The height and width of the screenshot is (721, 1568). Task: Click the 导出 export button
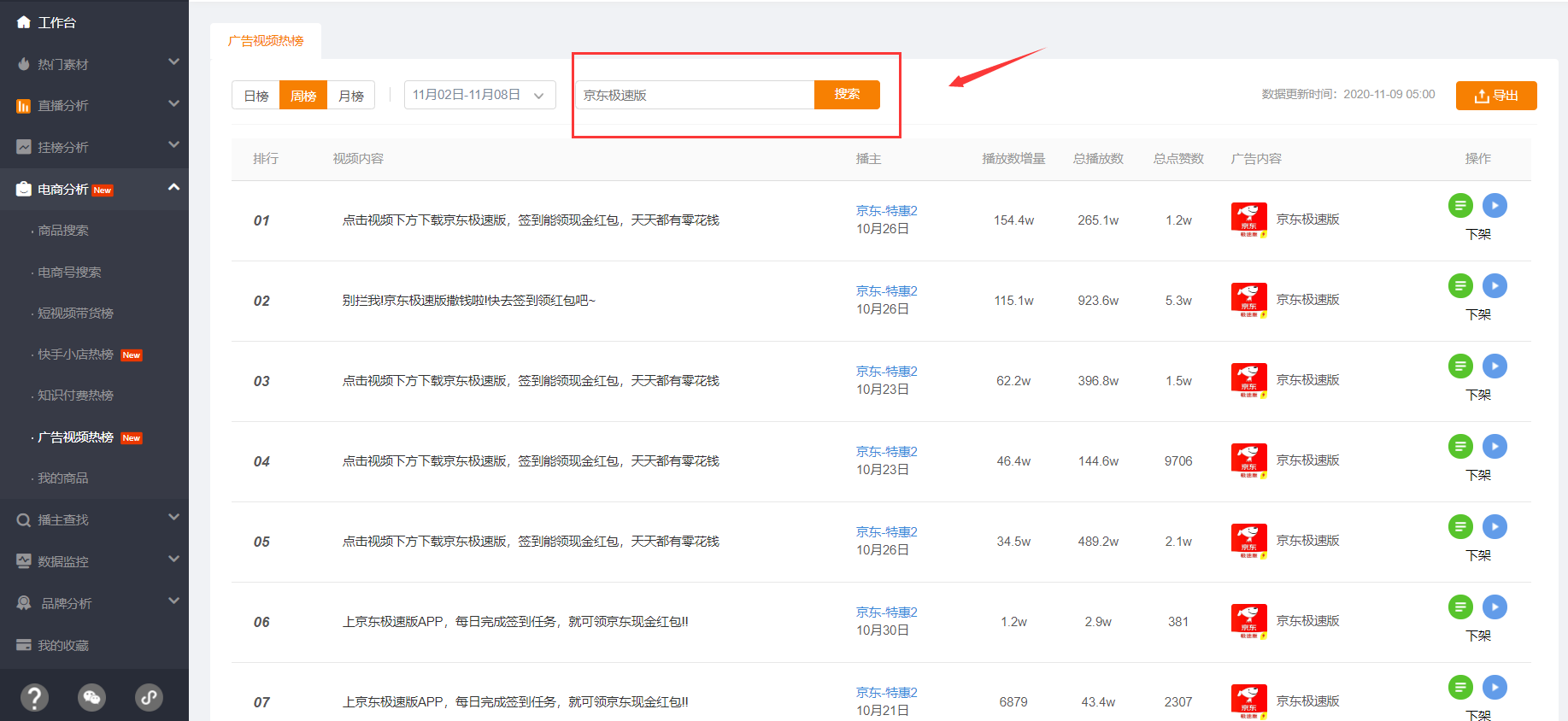pyautogui.click(x=1496, y=96)
